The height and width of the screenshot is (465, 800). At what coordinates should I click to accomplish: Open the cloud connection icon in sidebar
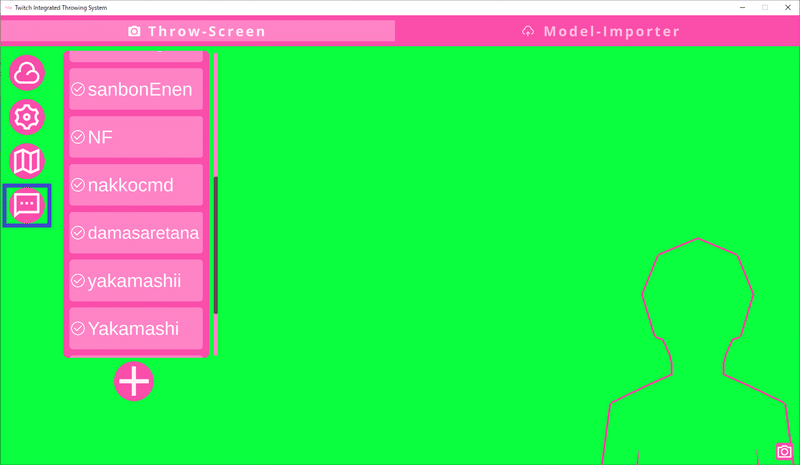[x=27, y=73]
